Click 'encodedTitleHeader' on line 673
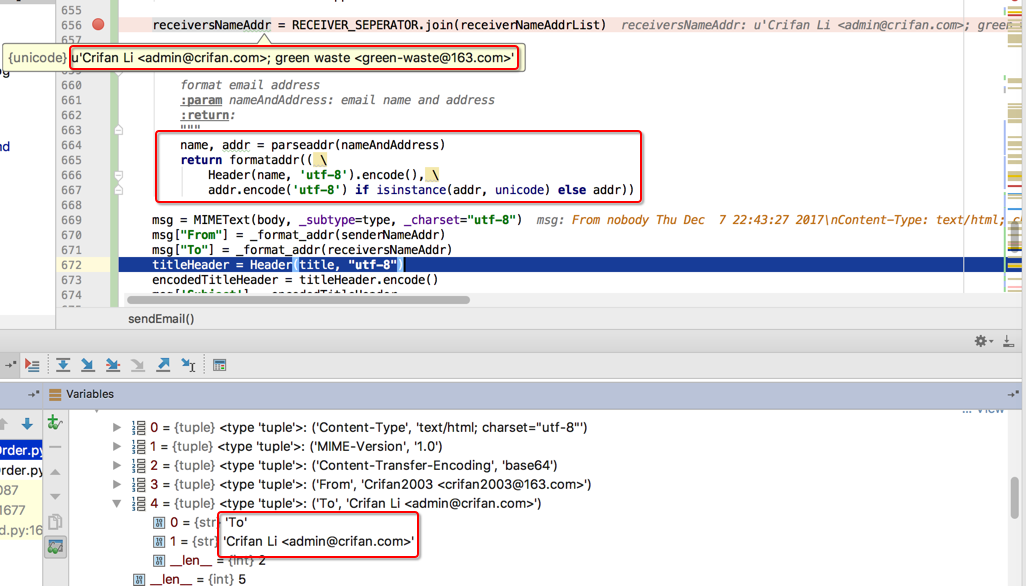1026x586 pixels. click(215, 279)
